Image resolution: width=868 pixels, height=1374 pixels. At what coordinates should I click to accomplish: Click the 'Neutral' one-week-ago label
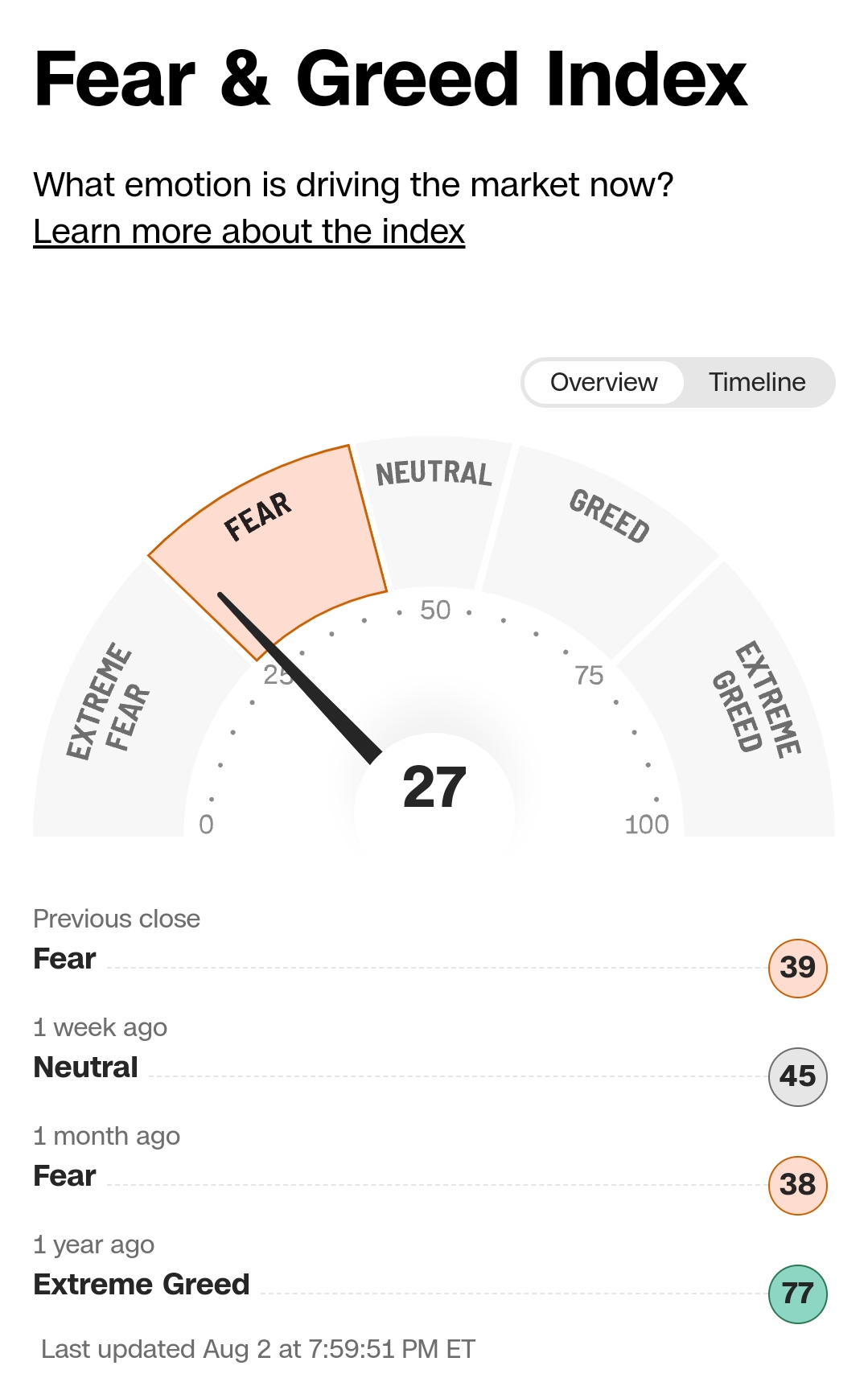pos(86,1068)
